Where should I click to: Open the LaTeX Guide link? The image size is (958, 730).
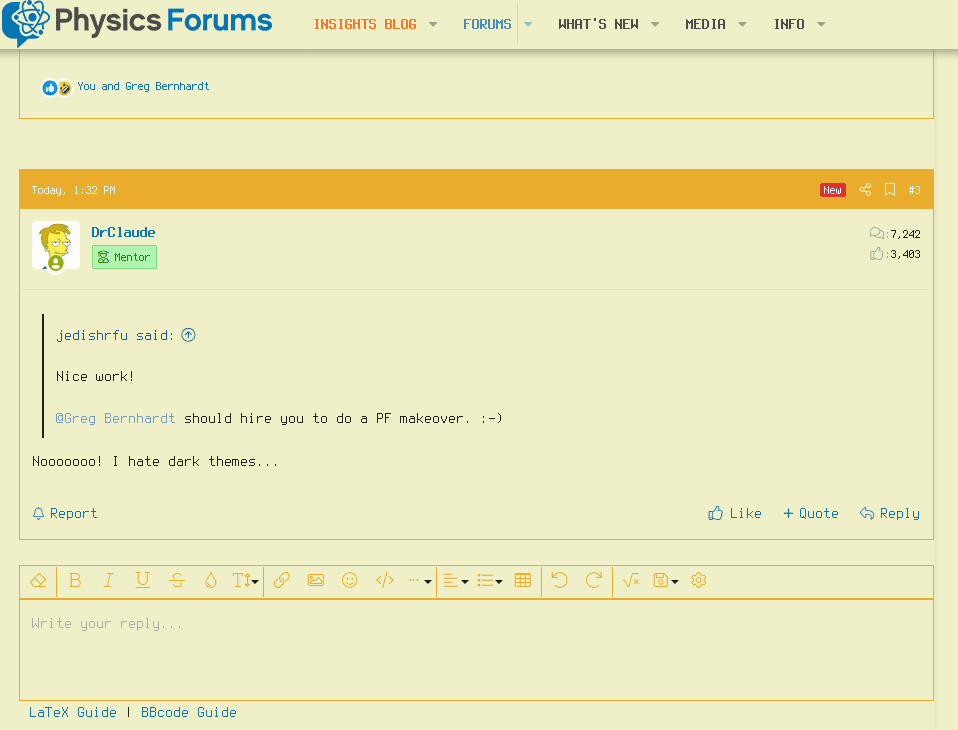73,713
